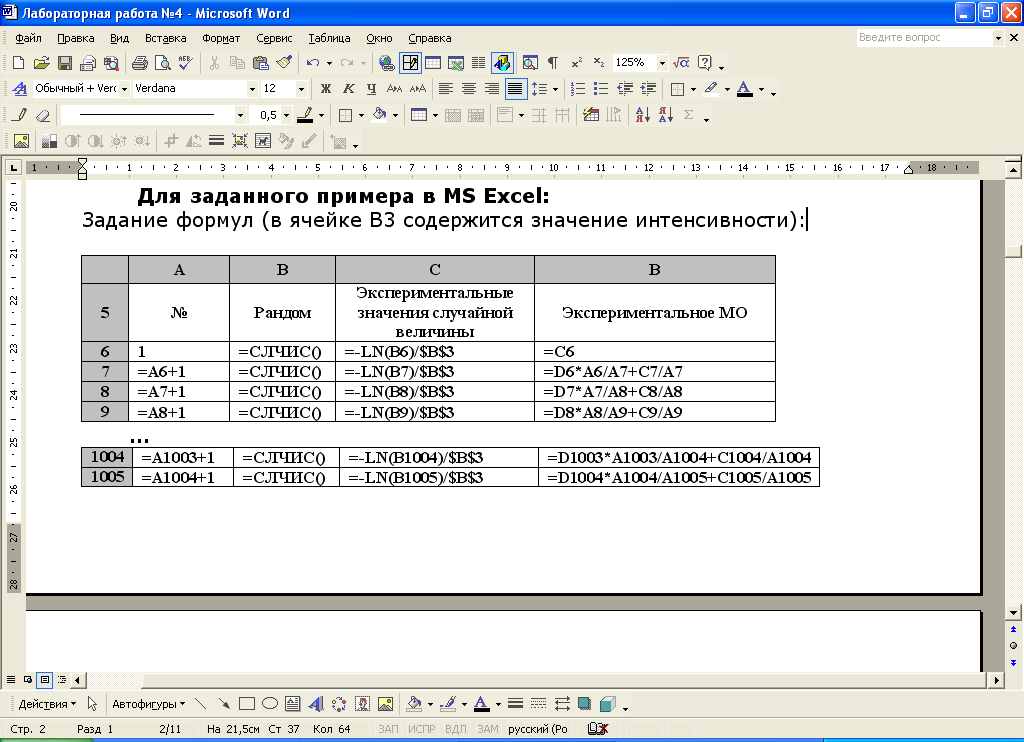
Task: Toggle the Tables and Borders toolbar
Action: point(410,63)
